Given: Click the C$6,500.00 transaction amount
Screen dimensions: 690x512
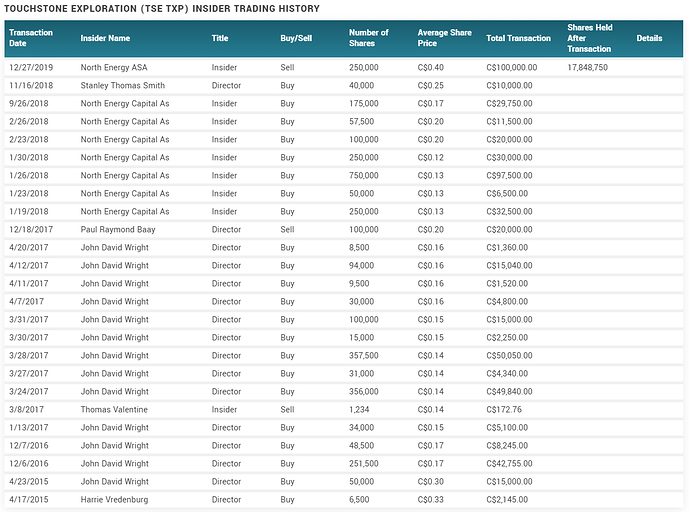Looking at the screenshot, I should (507, 194).
